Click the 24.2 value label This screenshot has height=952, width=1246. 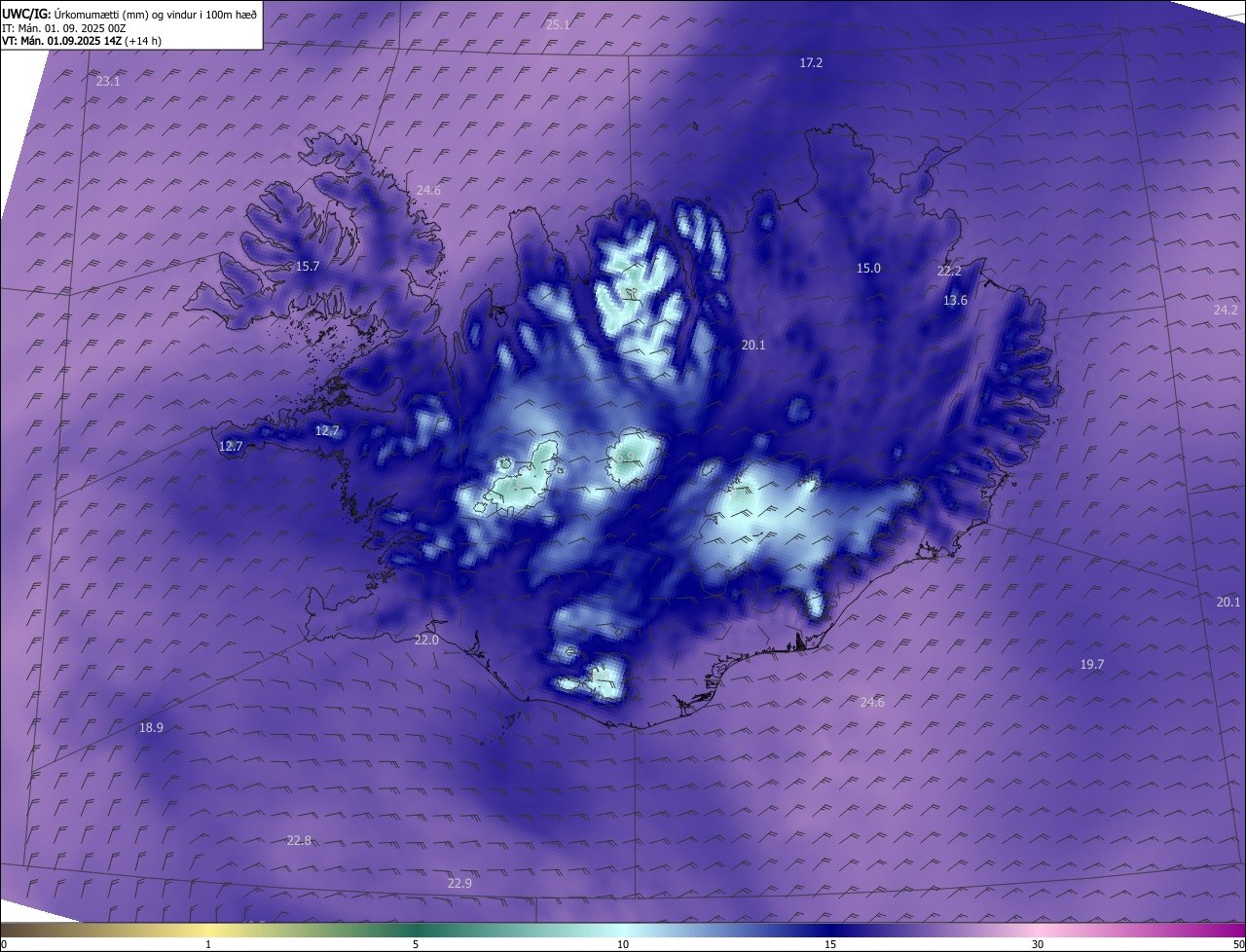[x=1226, y=310]
